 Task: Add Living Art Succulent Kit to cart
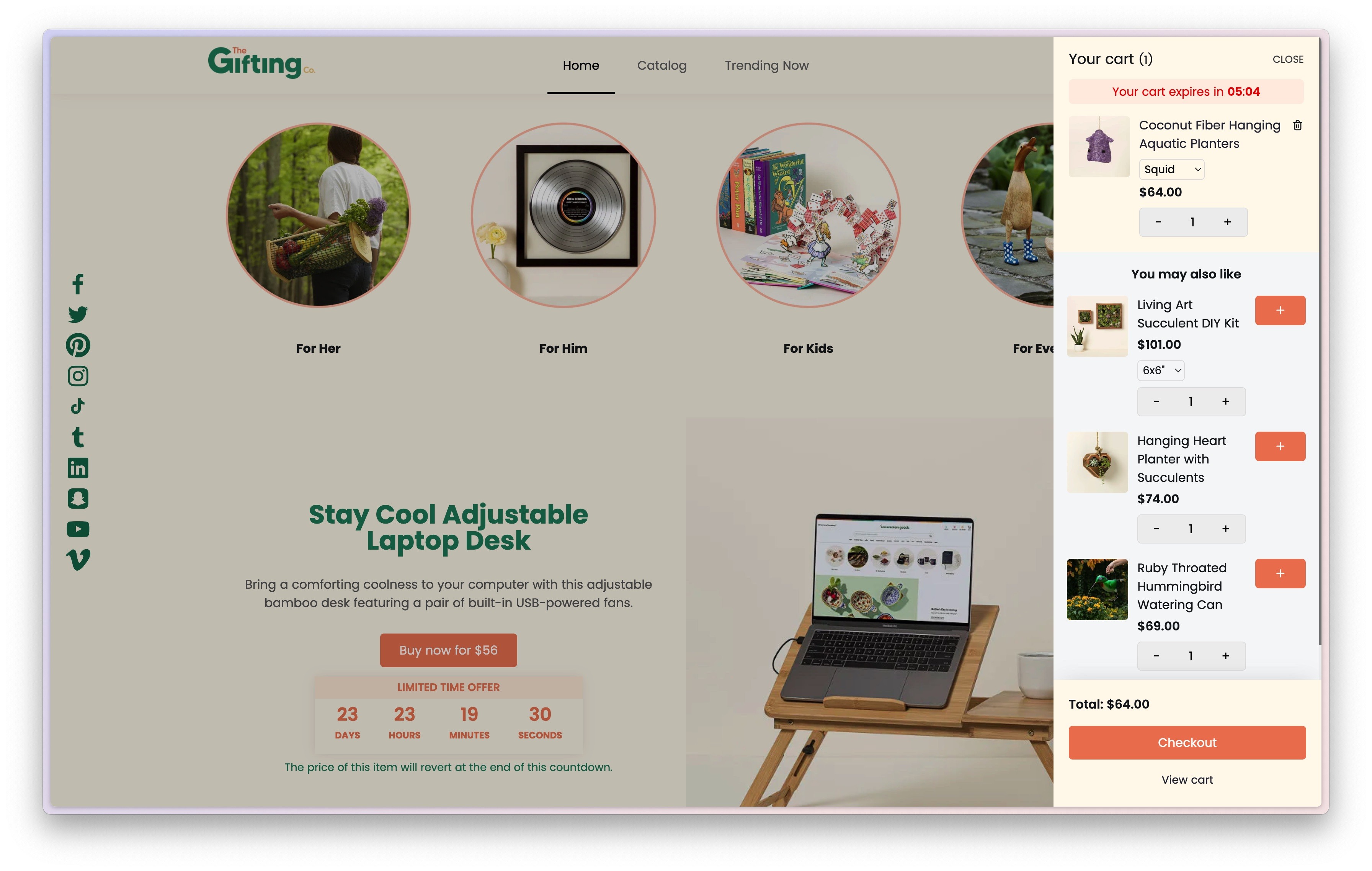(x=1280, y=311)
